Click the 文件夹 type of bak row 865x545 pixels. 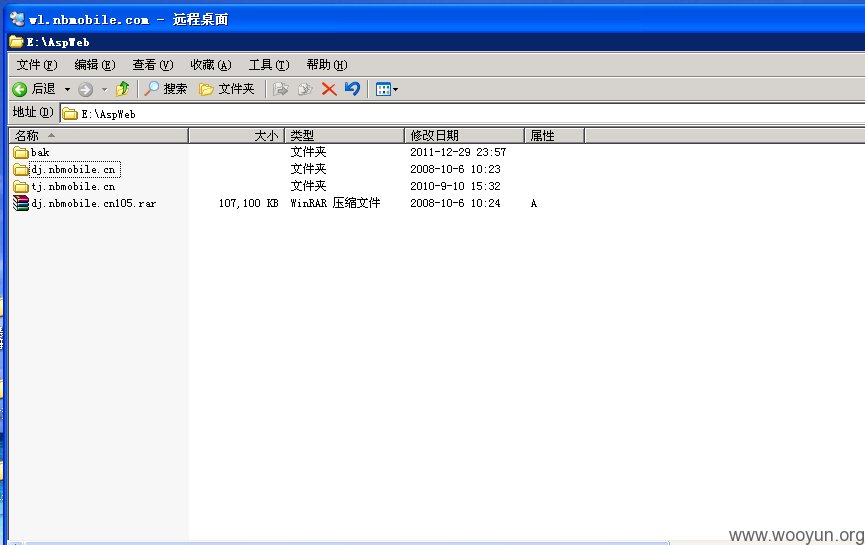click(308, 152)
